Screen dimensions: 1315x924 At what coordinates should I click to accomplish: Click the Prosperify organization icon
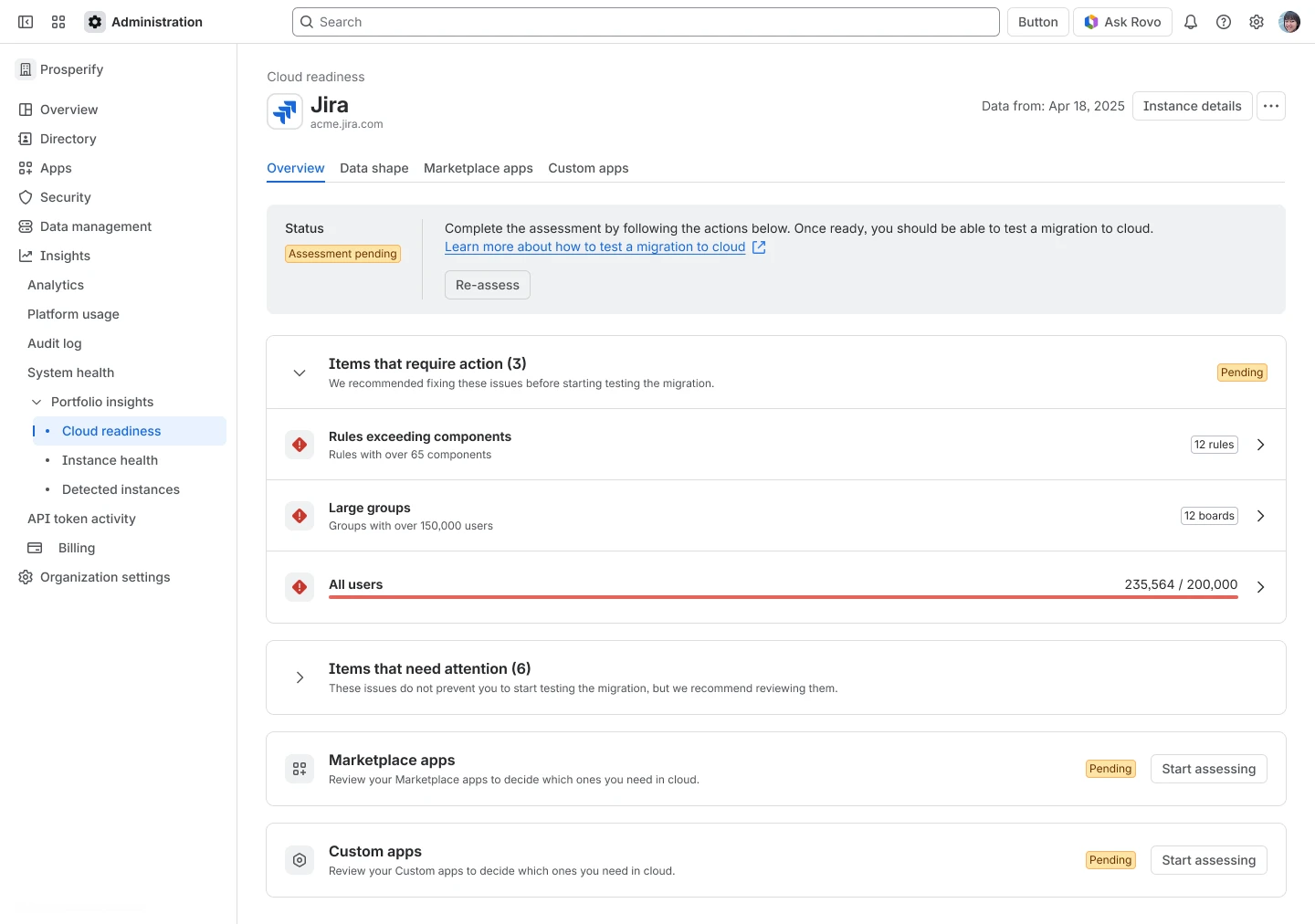click(26, 69)
